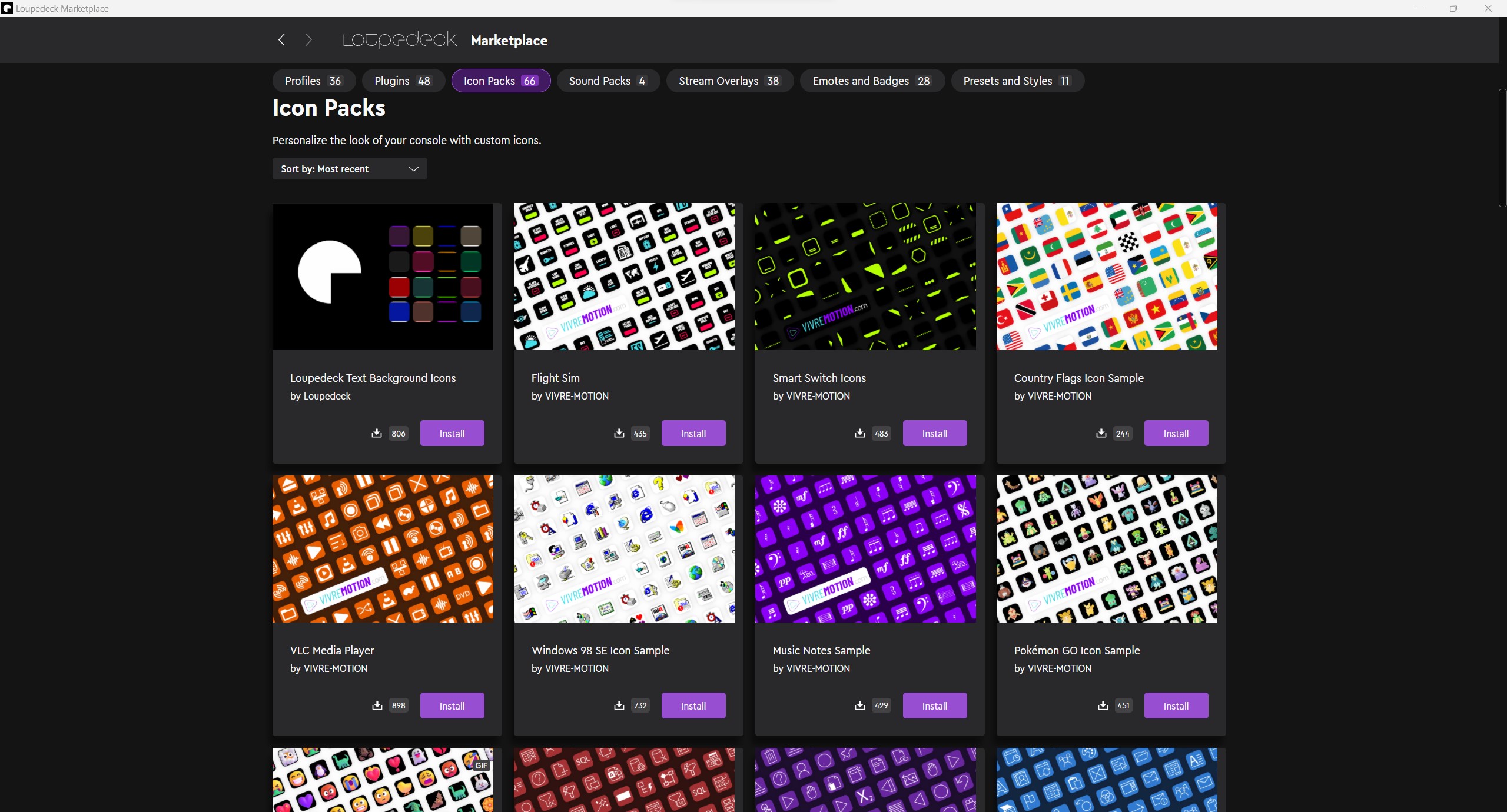
Task: Install Country Flags Icon Sample
Action: pyautogui.click(x=1176, y=434)
